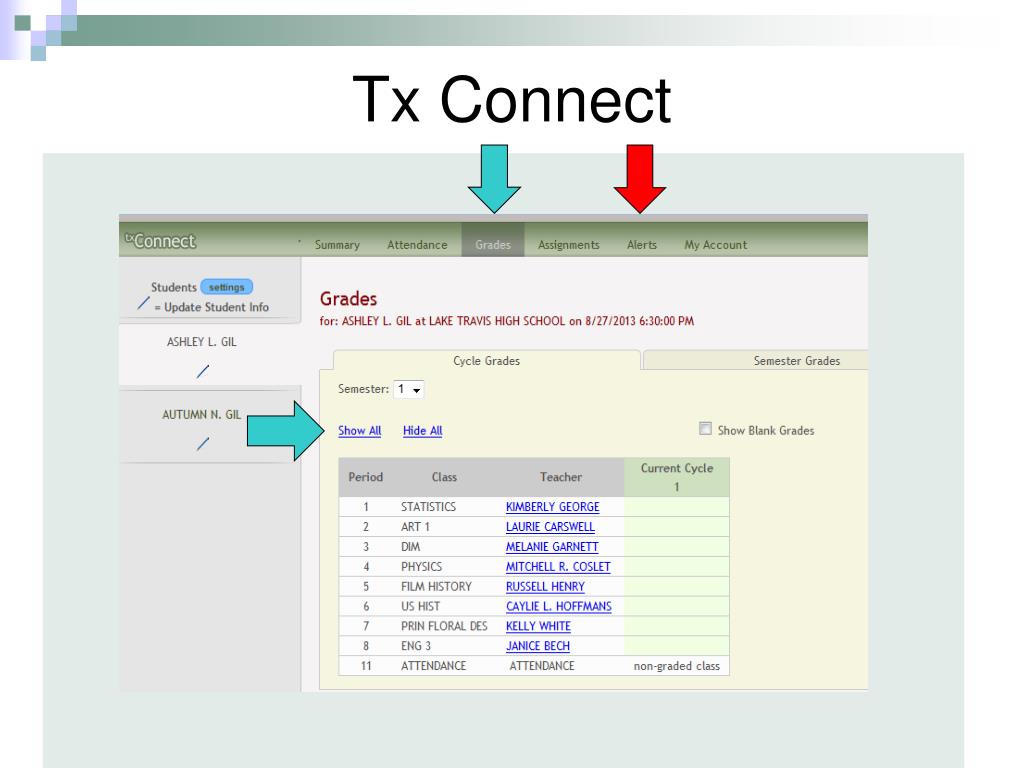This screenshot has height=768, width=1024.
Task: Toggle the Show Blank Grades checkbox
Action: tap(705, 429)
